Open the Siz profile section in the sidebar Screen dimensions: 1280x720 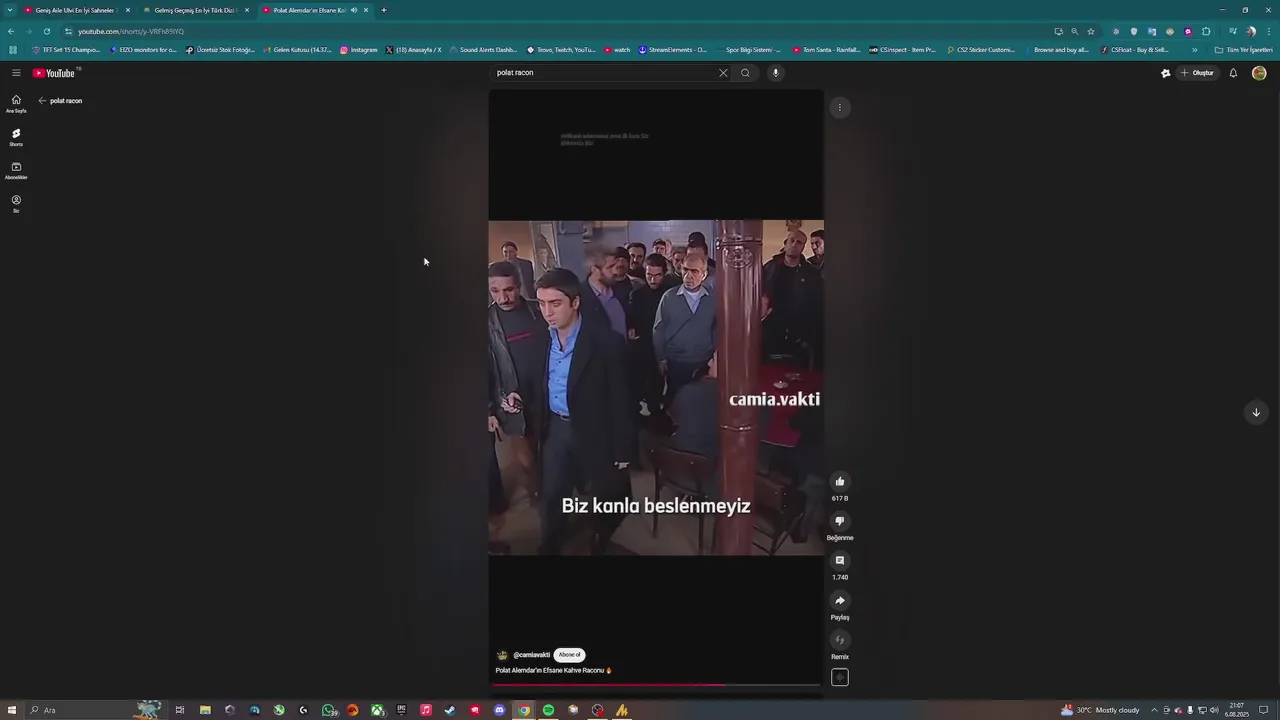pyautogui.click(x=16, y=203)
